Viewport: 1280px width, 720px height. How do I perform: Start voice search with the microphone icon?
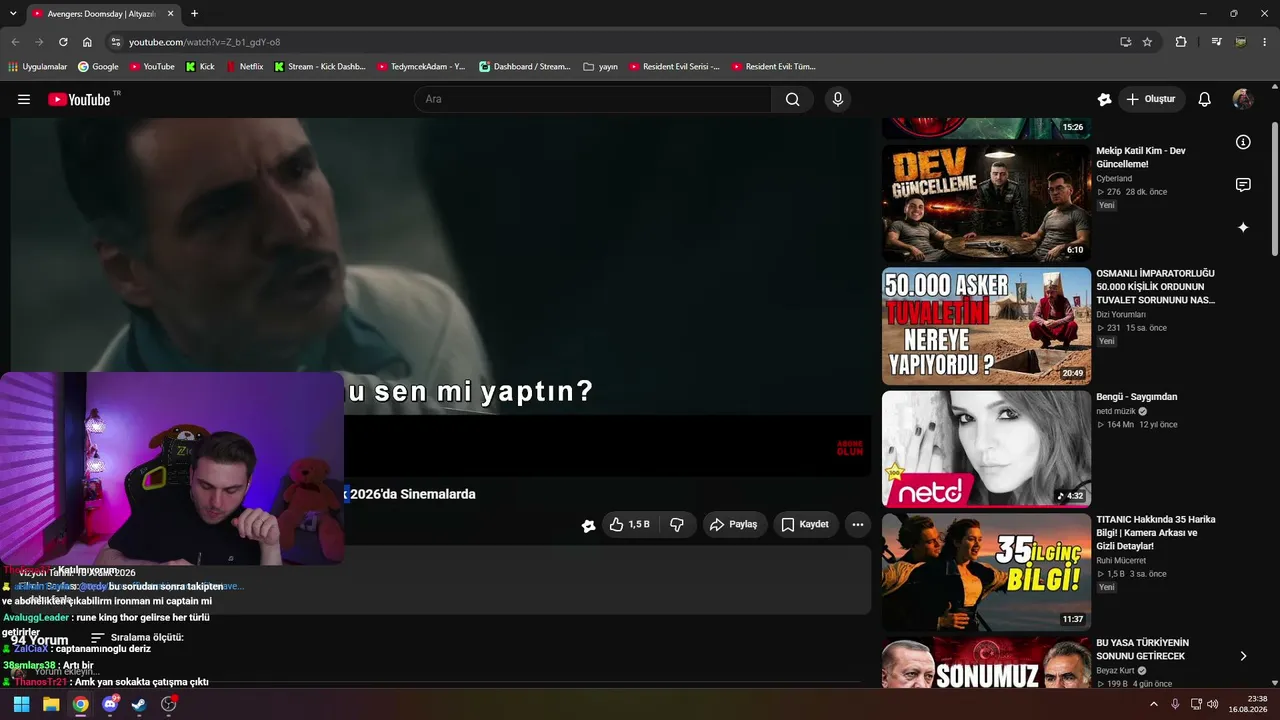[x=838, y=99]
